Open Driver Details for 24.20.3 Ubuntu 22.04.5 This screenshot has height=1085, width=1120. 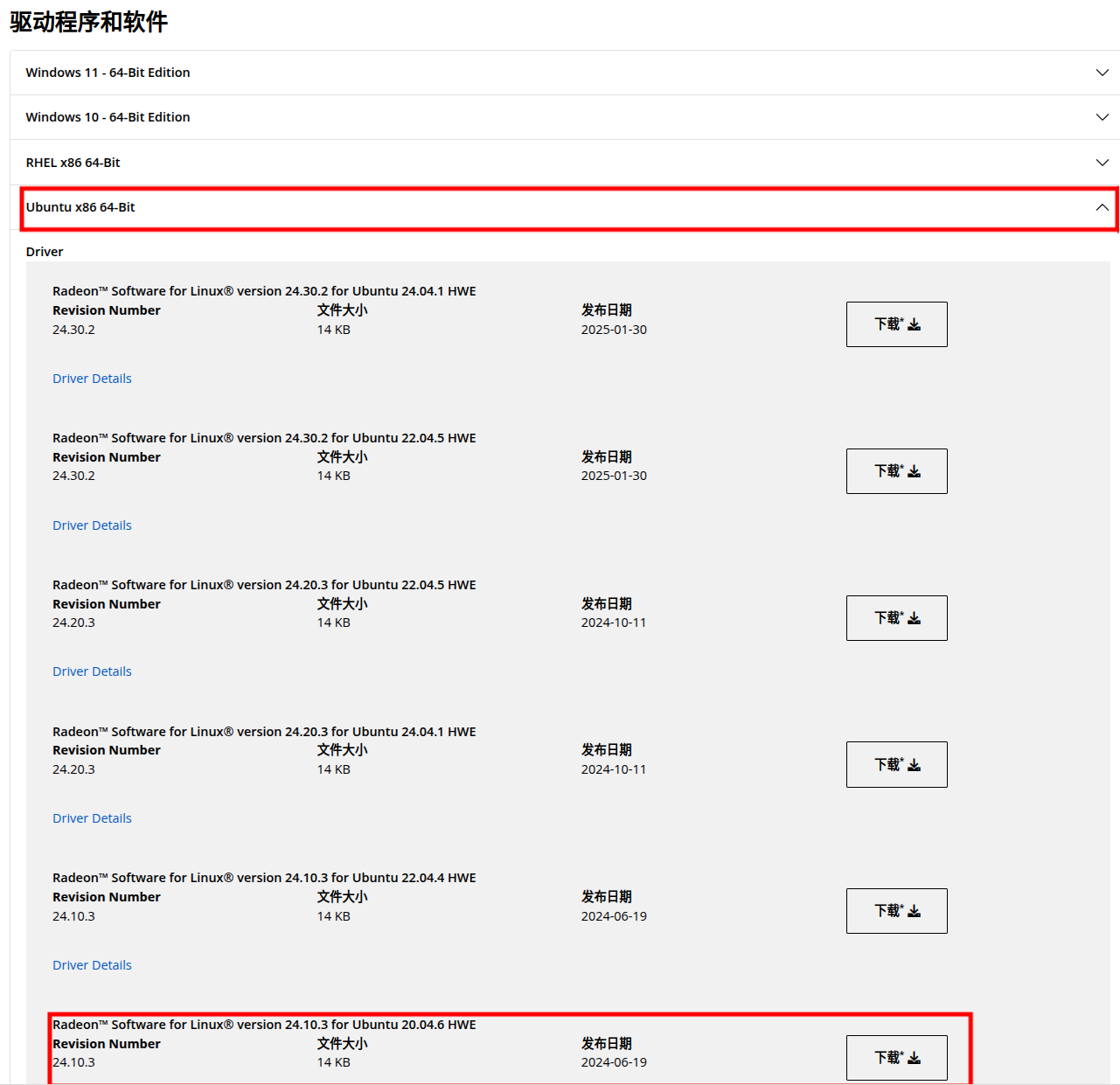pyautogui.click(x=92, y=671)
